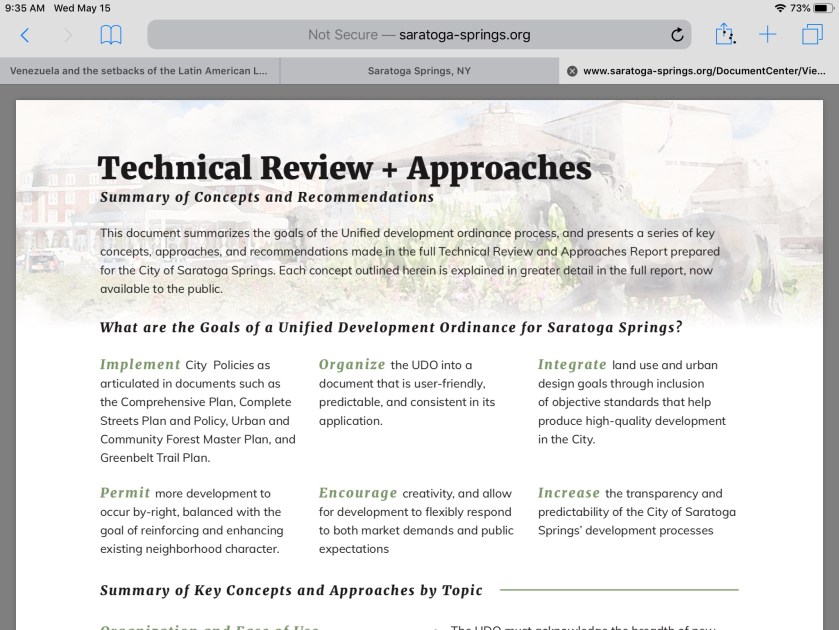Show all tabs overview icon
The image size is (839, 630).
811,35
